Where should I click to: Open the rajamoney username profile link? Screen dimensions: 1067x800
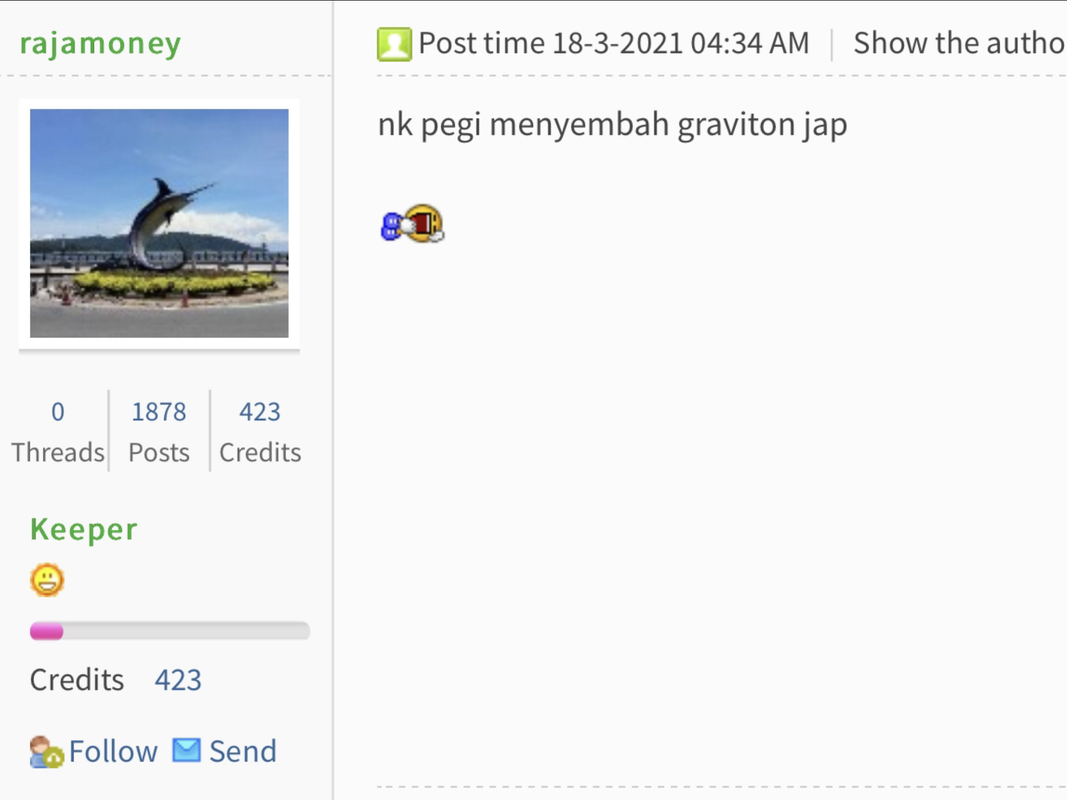(100, 44)
